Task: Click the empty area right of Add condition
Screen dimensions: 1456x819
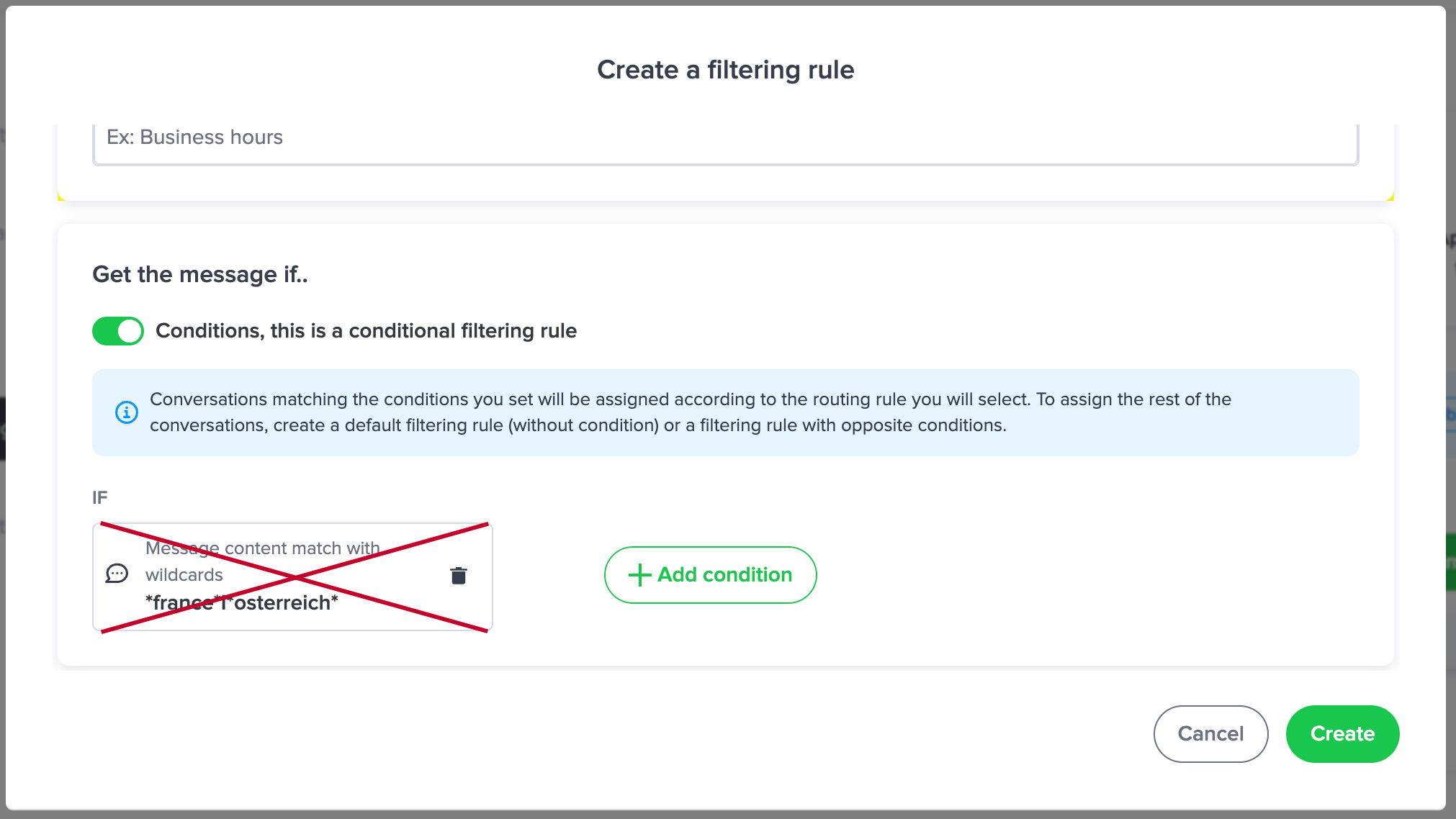Action: coord(1080,575)
